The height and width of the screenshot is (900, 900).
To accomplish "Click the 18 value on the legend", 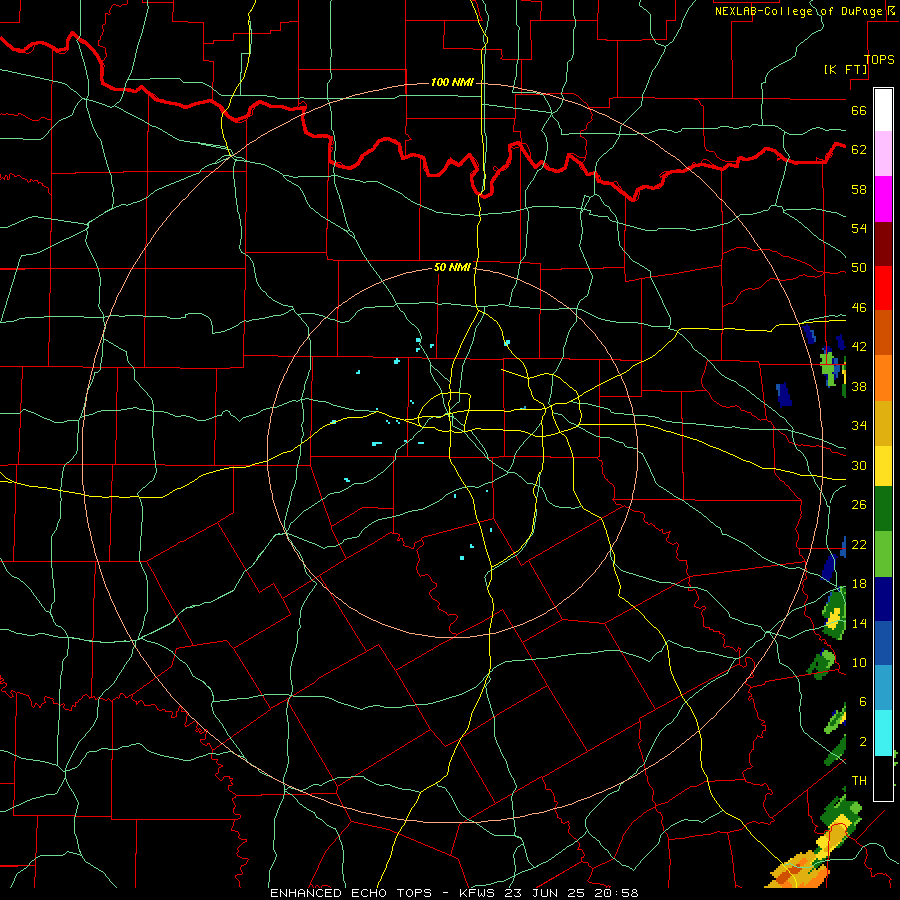I will click(859, 584).
